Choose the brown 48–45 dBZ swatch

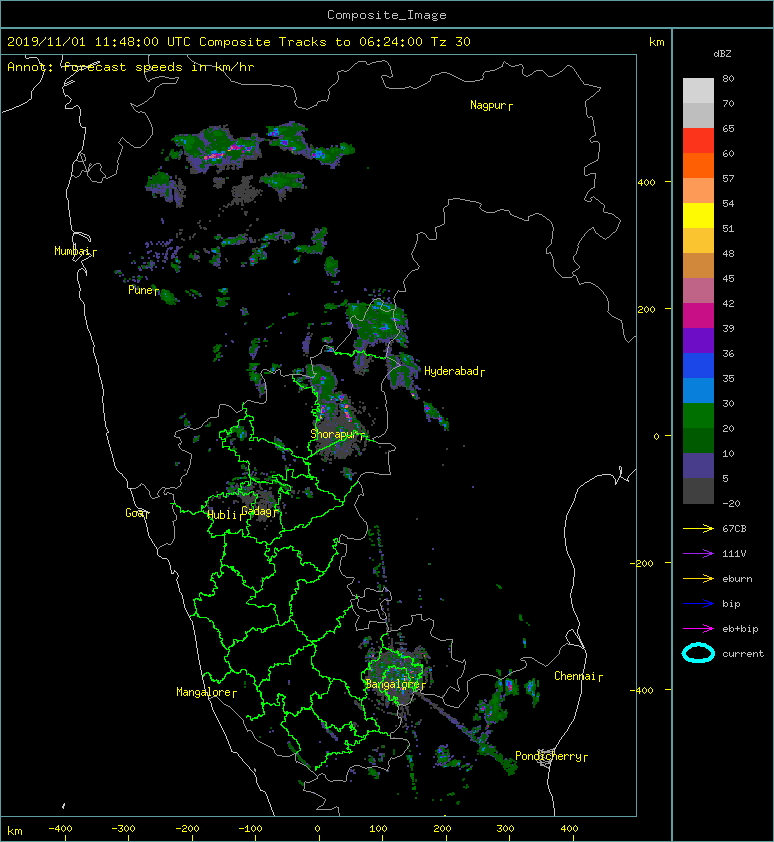pos(698,265)
